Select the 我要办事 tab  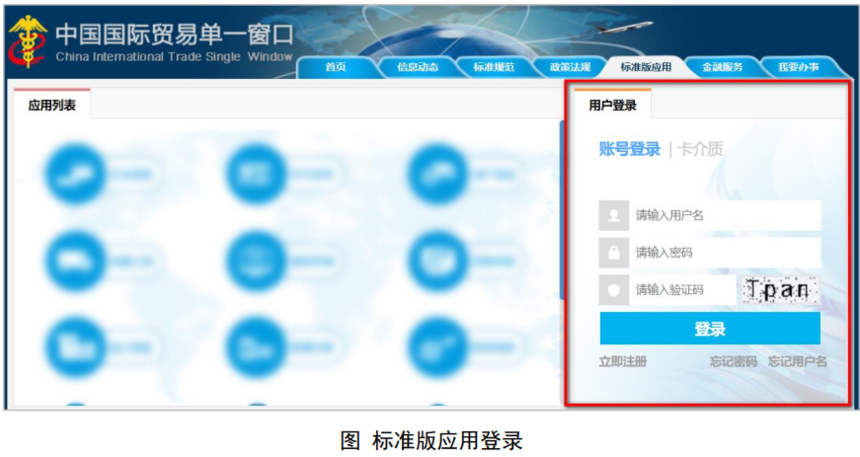pos(798,67)
